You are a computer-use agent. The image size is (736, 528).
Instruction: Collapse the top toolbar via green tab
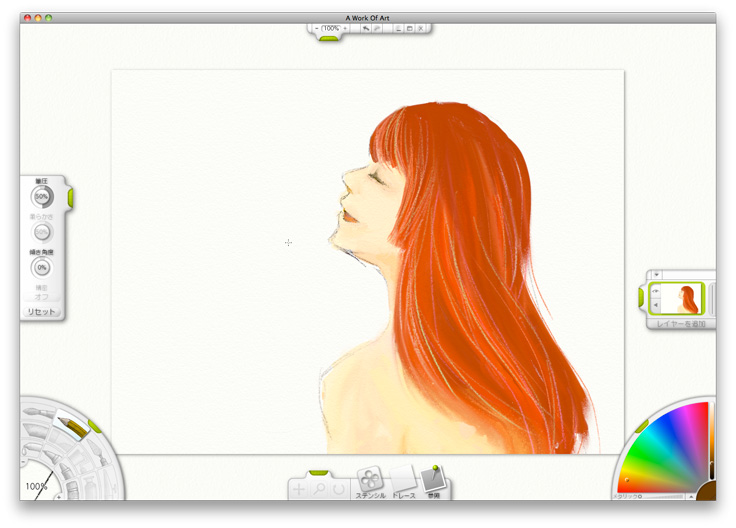click(x=328, y=39)
